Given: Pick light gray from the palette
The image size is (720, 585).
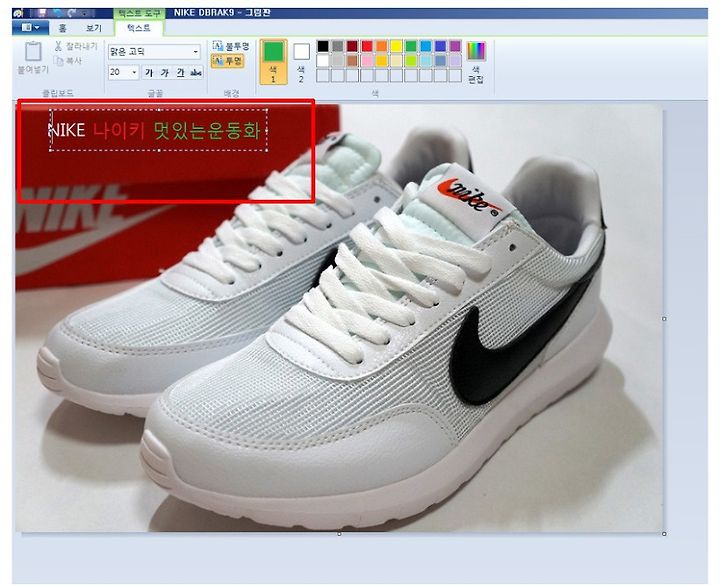Looking at the screenshot, I should pyautogui.click(x=338, y=61).
